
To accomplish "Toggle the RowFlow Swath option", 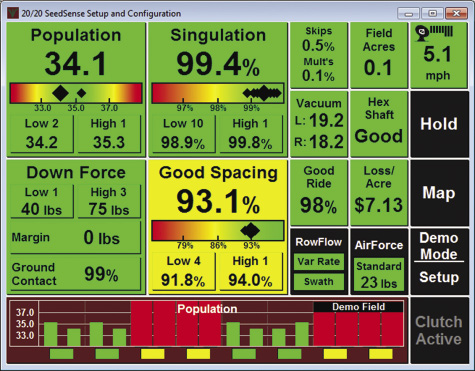I will pos(319,282).
